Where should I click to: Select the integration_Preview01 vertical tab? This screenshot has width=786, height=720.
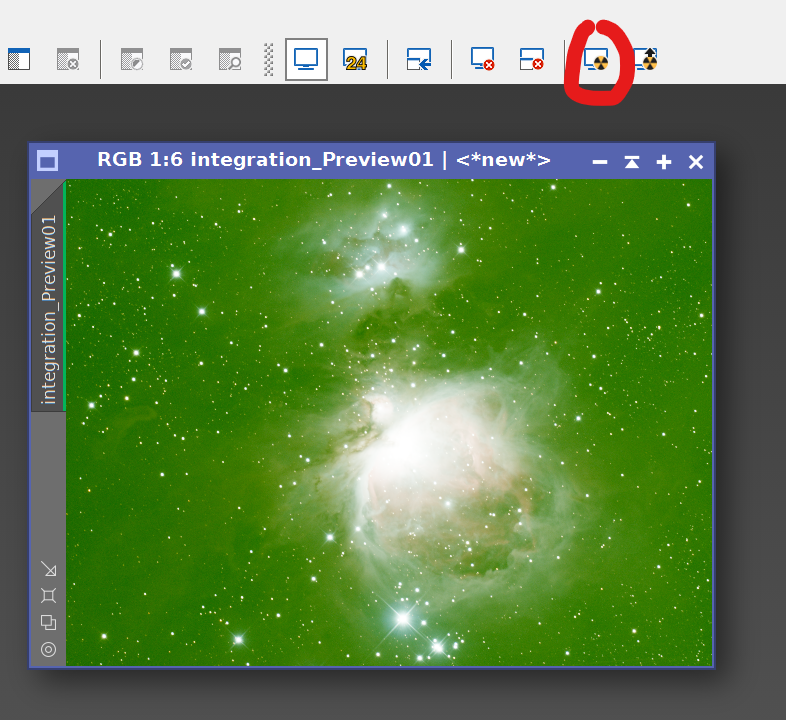[48, 310]
